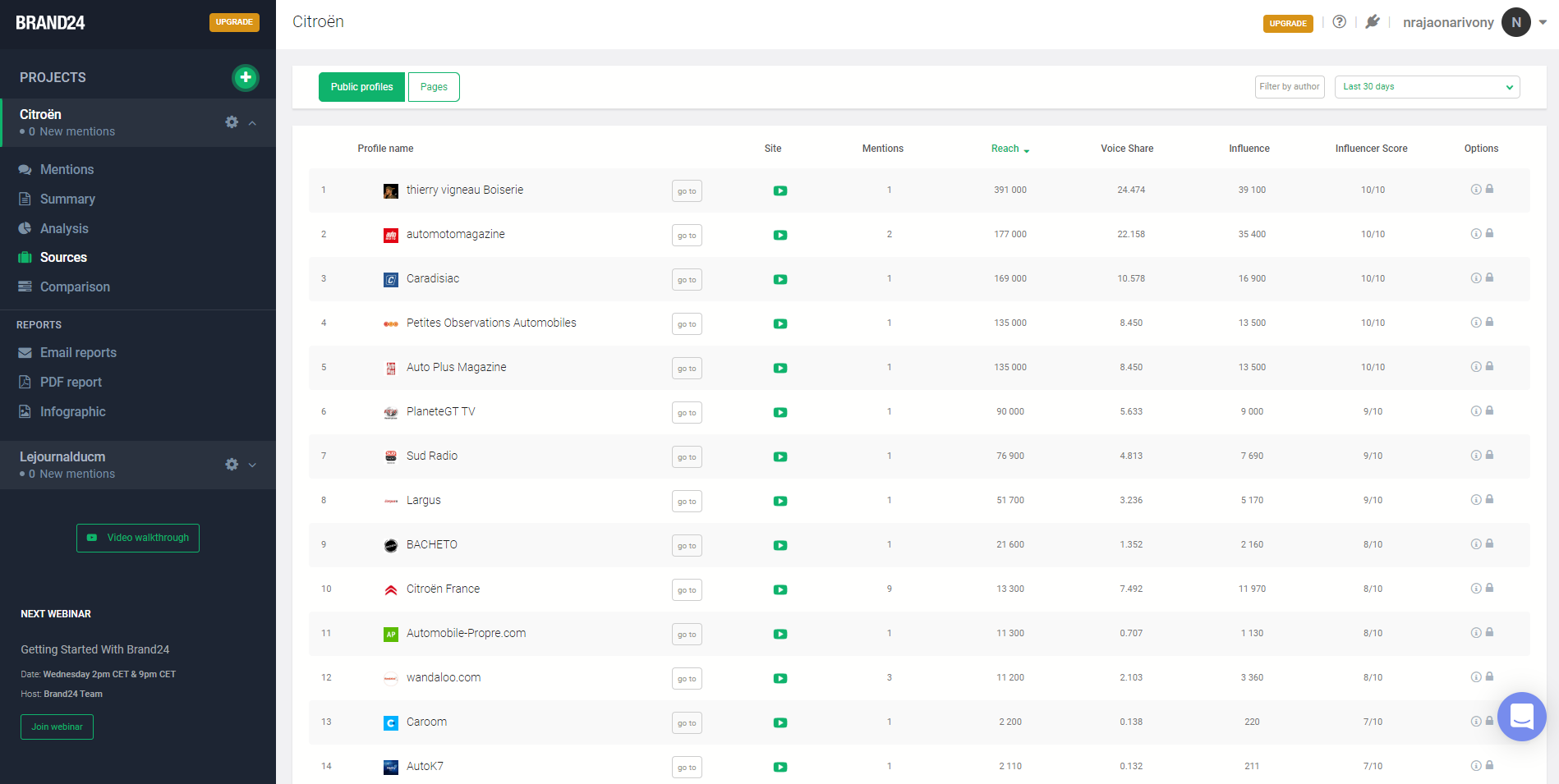Viewport: 1559px width, 784px height.
Task: Add a new project with the plus icon
Action: click(245, 77)
